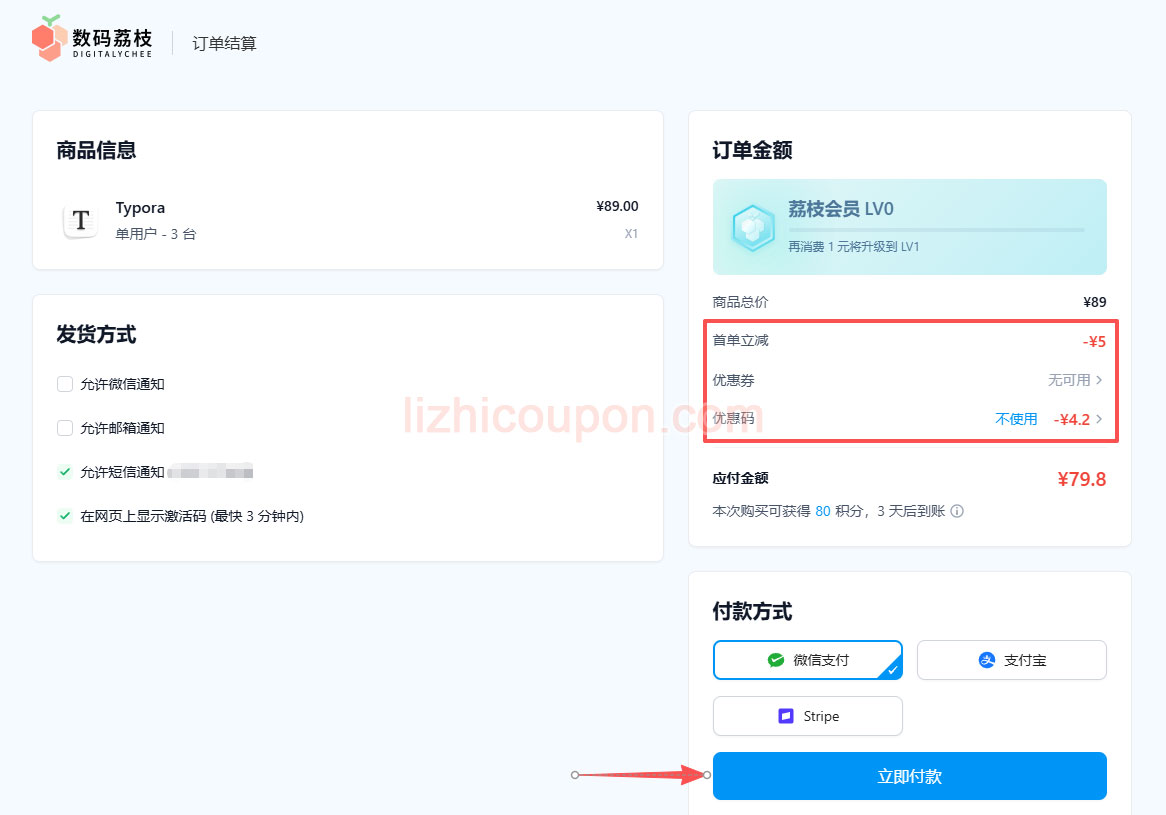The height and width of the screenshot is (815, 1166).
Task: Click the DigitaLychee logo icon
Action: (x=50, y=38)
